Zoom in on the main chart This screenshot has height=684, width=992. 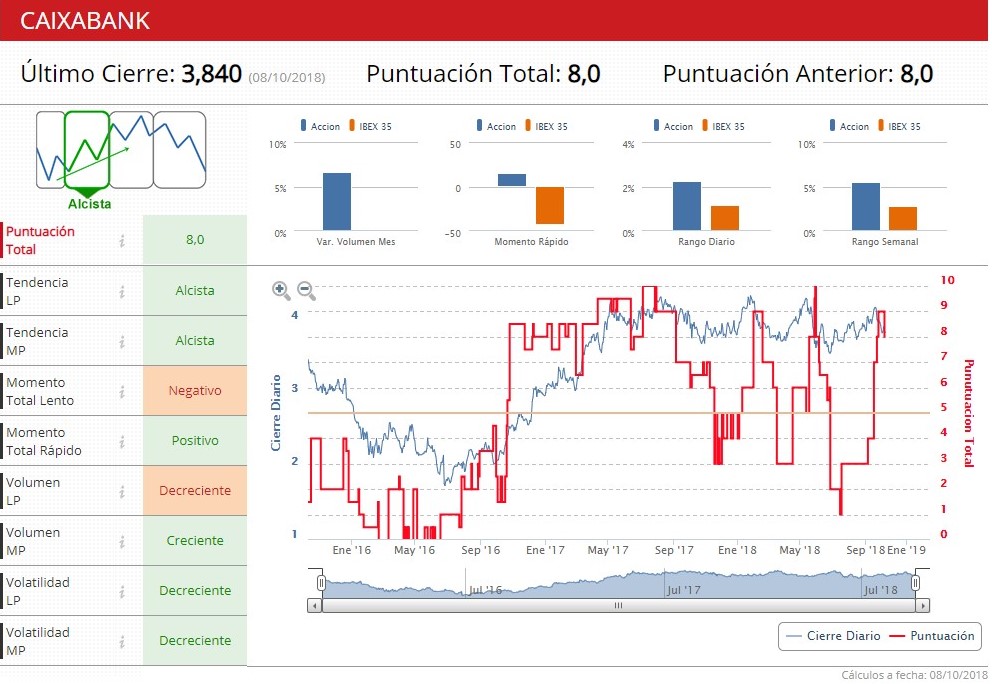281,290
